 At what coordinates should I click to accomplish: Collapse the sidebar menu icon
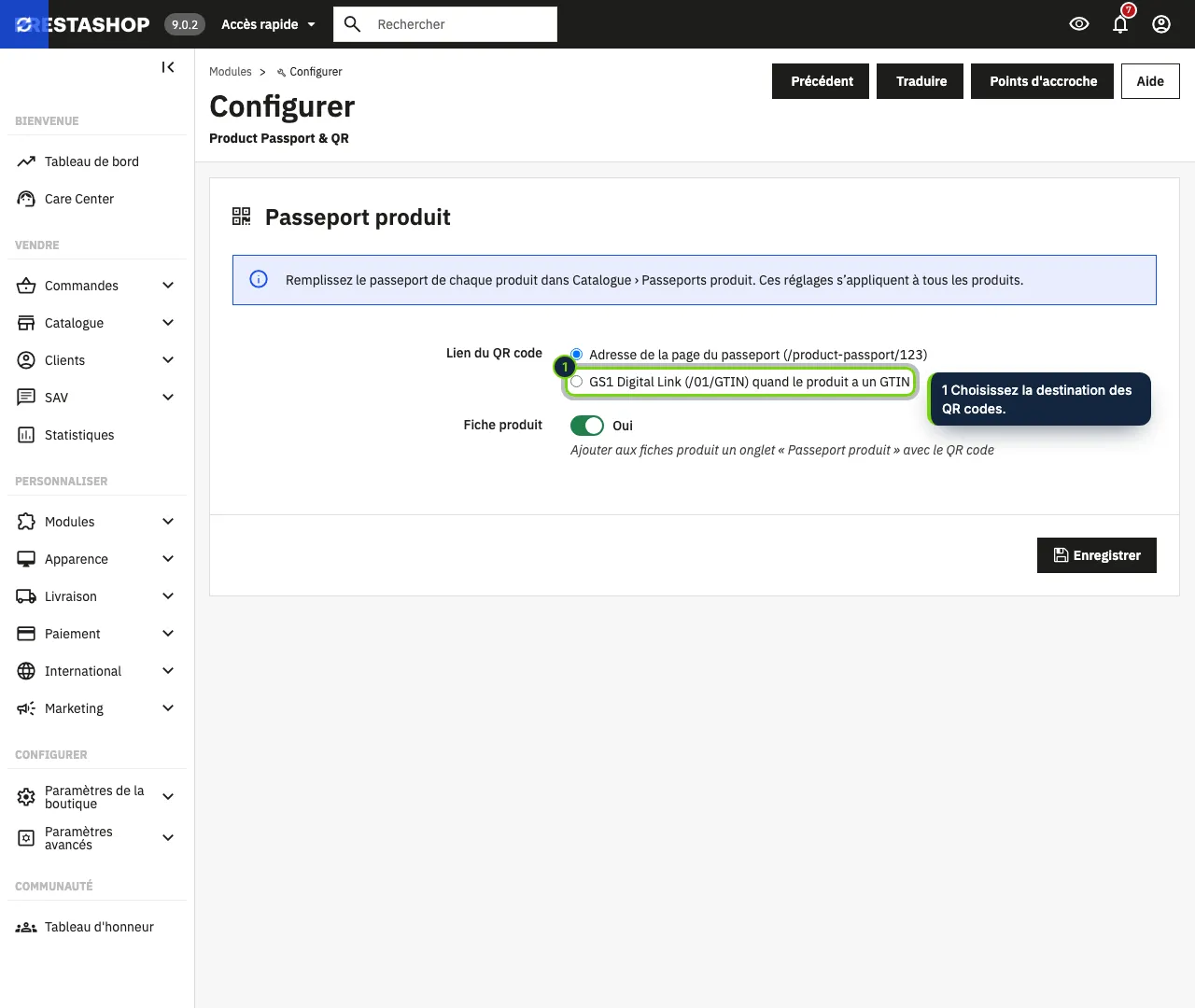click(168, 67)
